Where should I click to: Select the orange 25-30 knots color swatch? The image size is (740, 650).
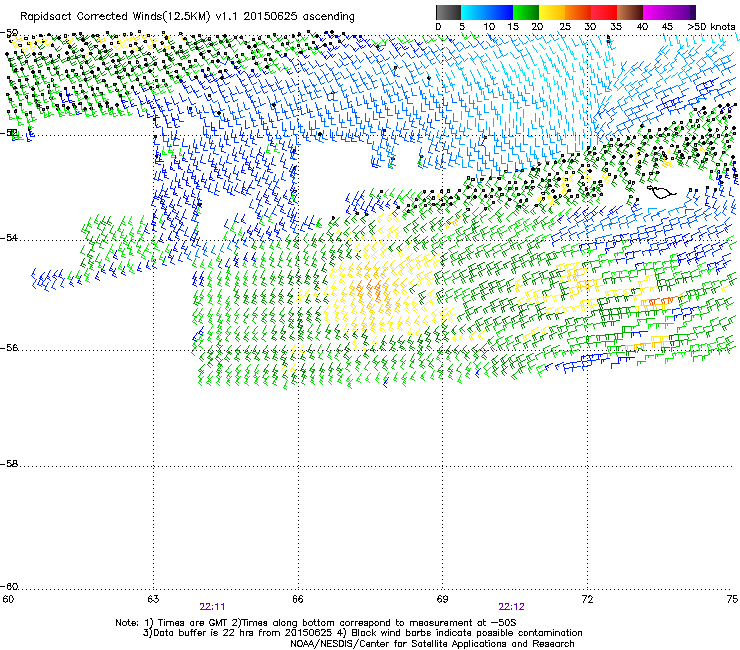click(578, 12)
